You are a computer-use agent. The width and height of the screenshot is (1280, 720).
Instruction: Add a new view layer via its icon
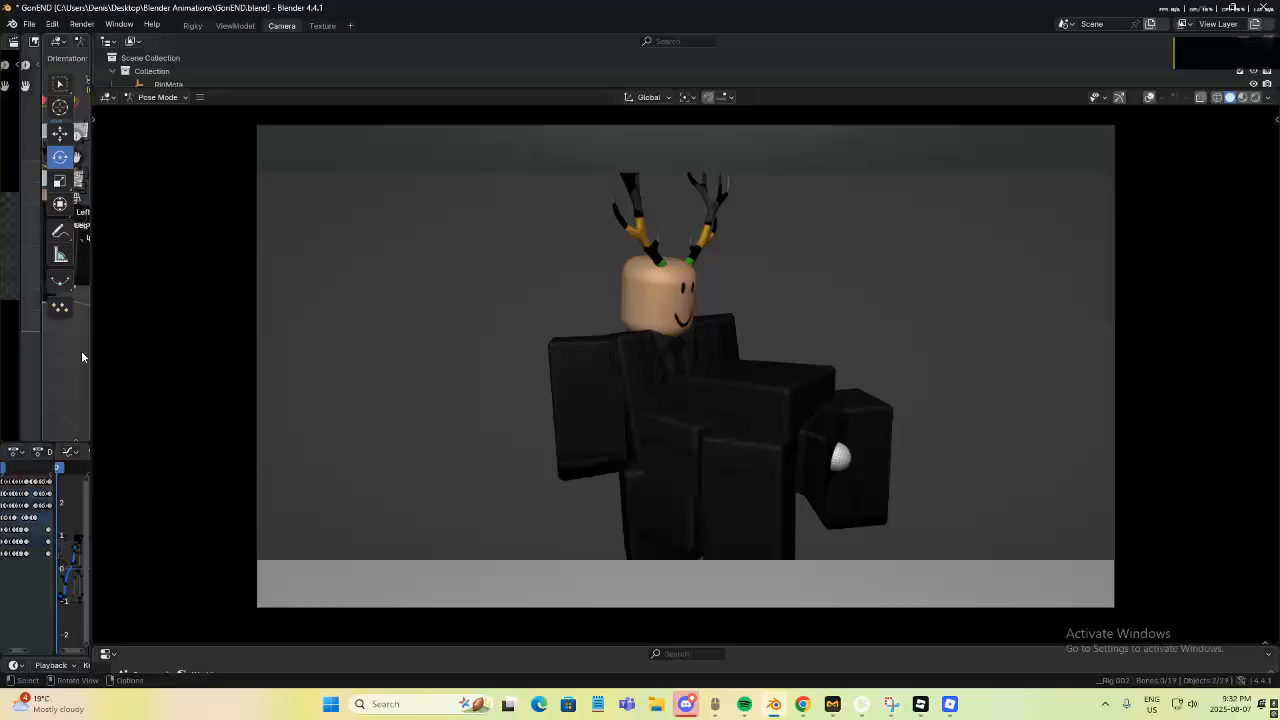tap(1255, 24)
